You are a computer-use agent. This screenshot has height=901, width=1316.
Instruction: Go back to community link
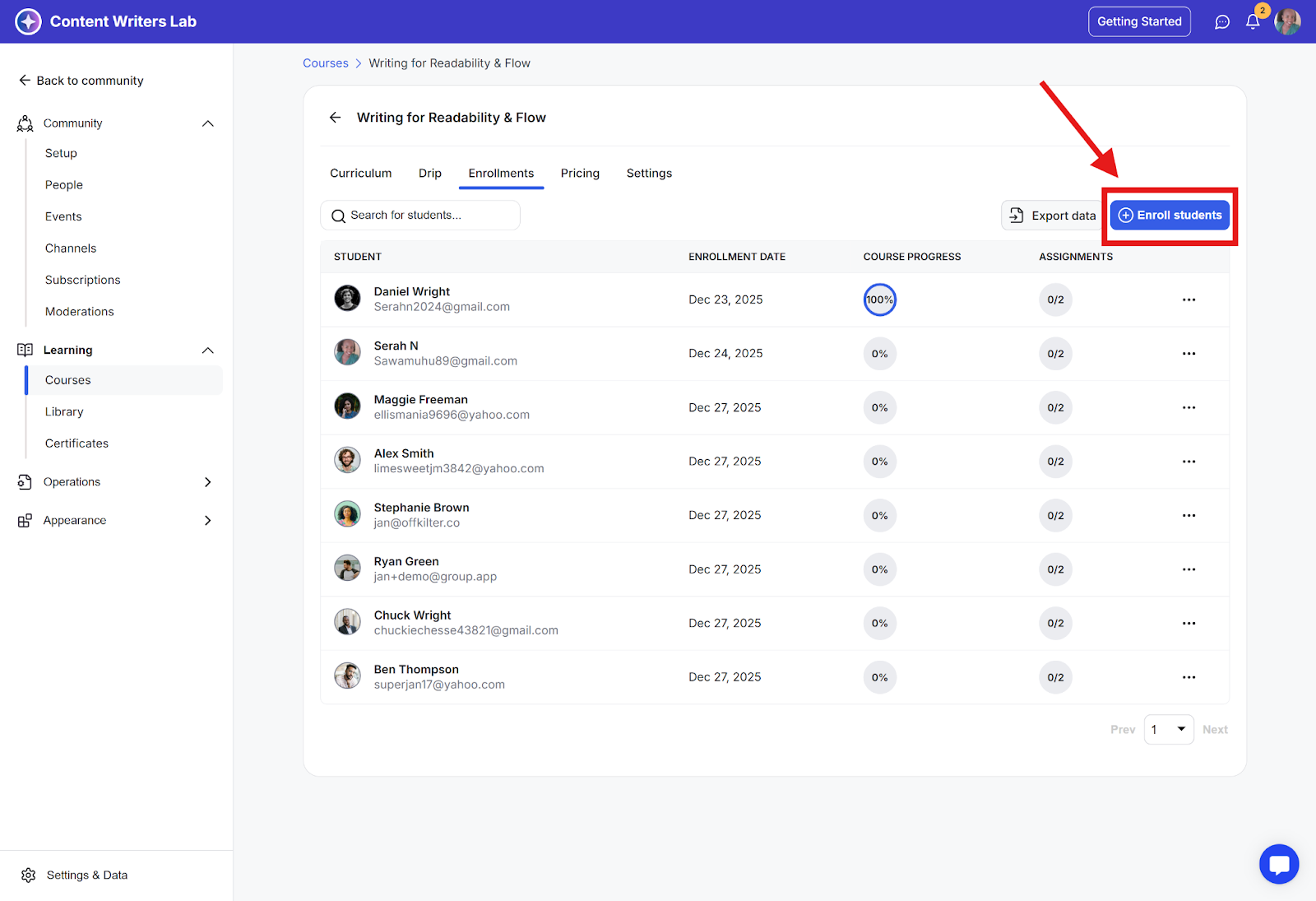[81, 81]
